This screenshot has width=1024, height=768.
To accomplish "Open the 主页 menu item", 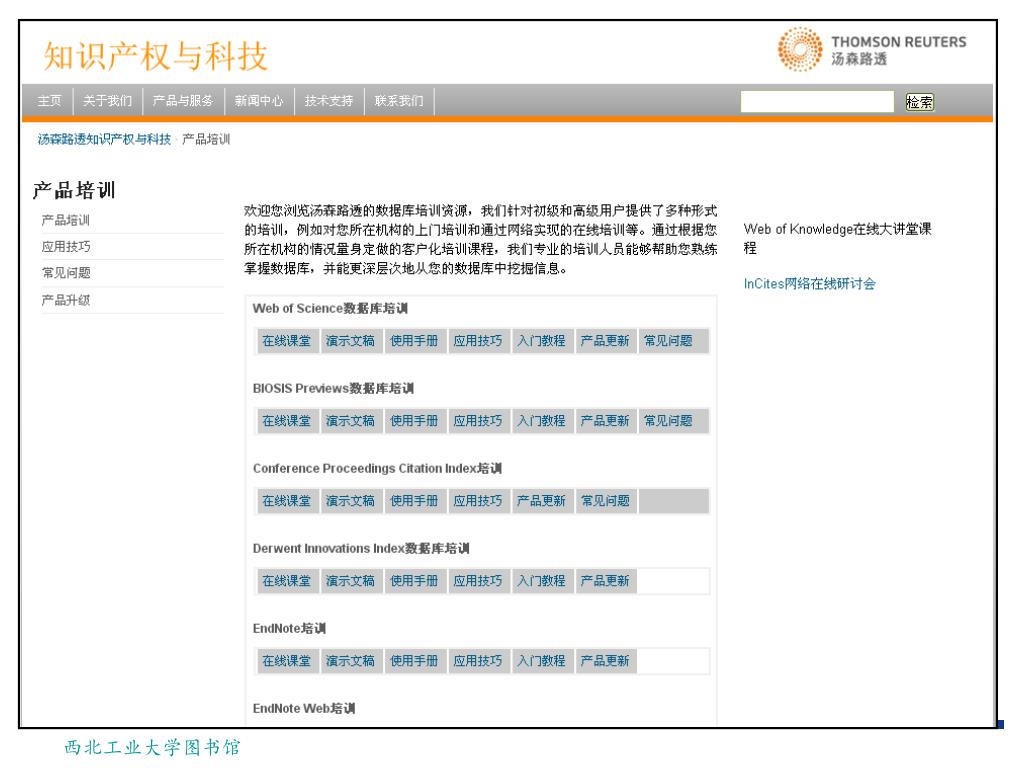I will (49, 101).
